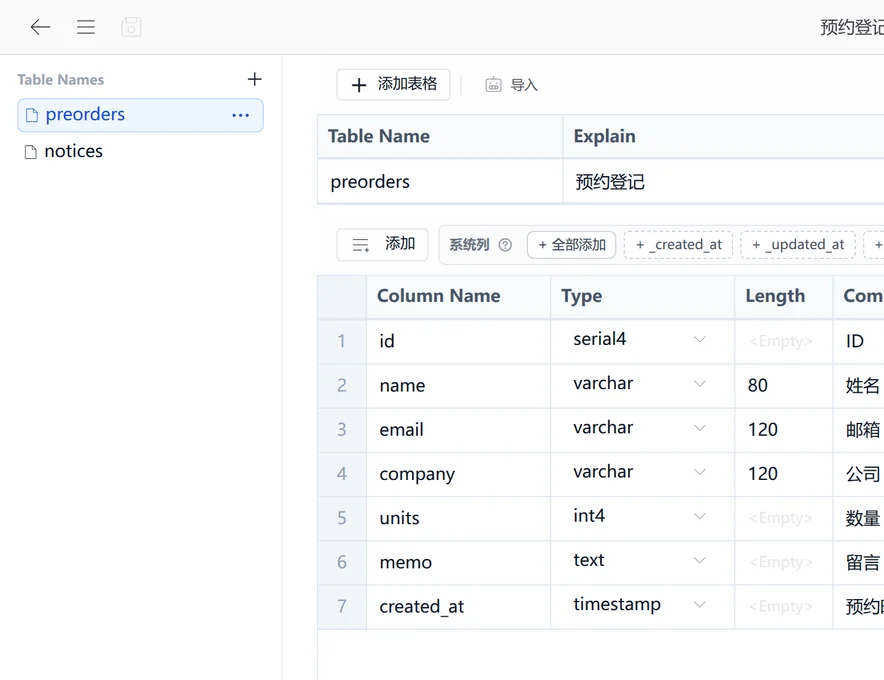Add the _created_at system column
This screenshot has height=680, width=884.
click(x=678, y=245)
